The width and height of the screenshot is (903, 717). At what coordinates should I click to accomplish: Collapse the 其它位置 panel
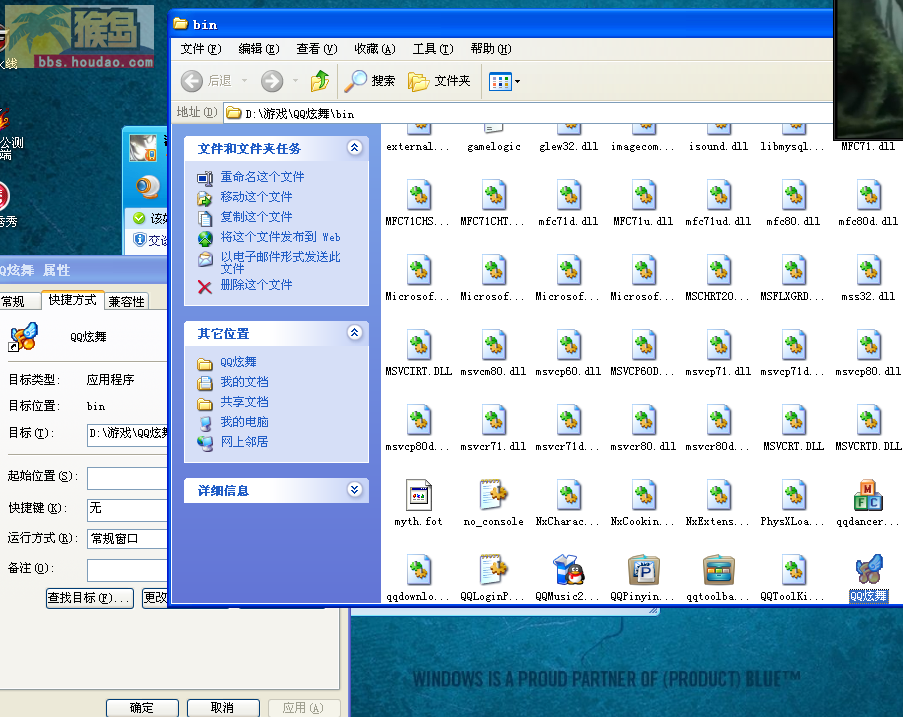click(355, 332)
